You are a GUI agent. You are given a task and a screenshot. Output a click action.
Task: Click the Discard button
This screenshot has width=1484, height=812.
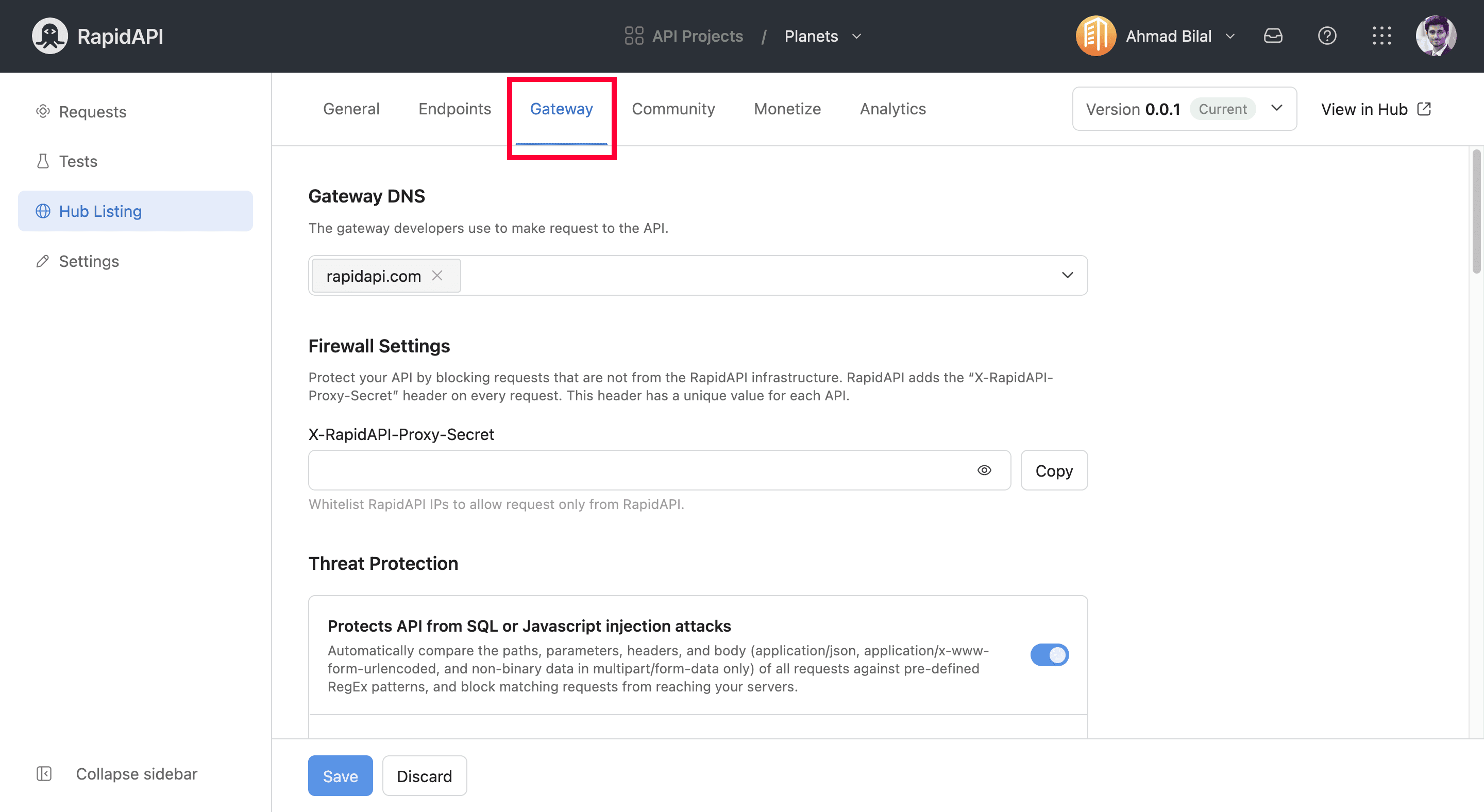424,775
